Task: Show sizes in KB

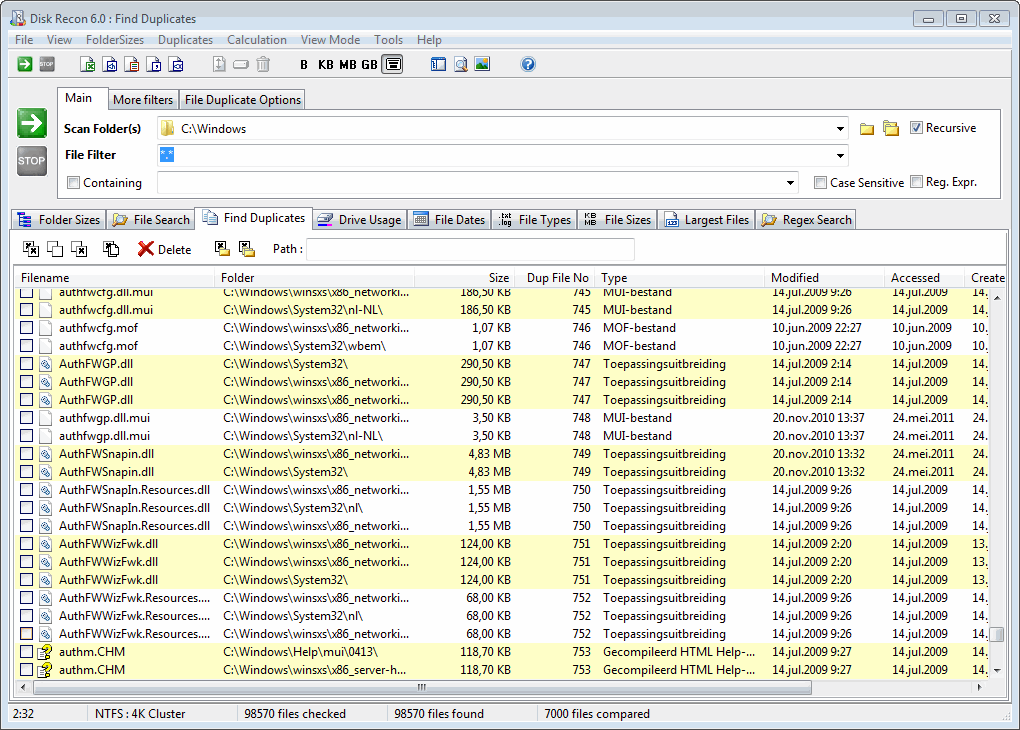Action: 325,64
